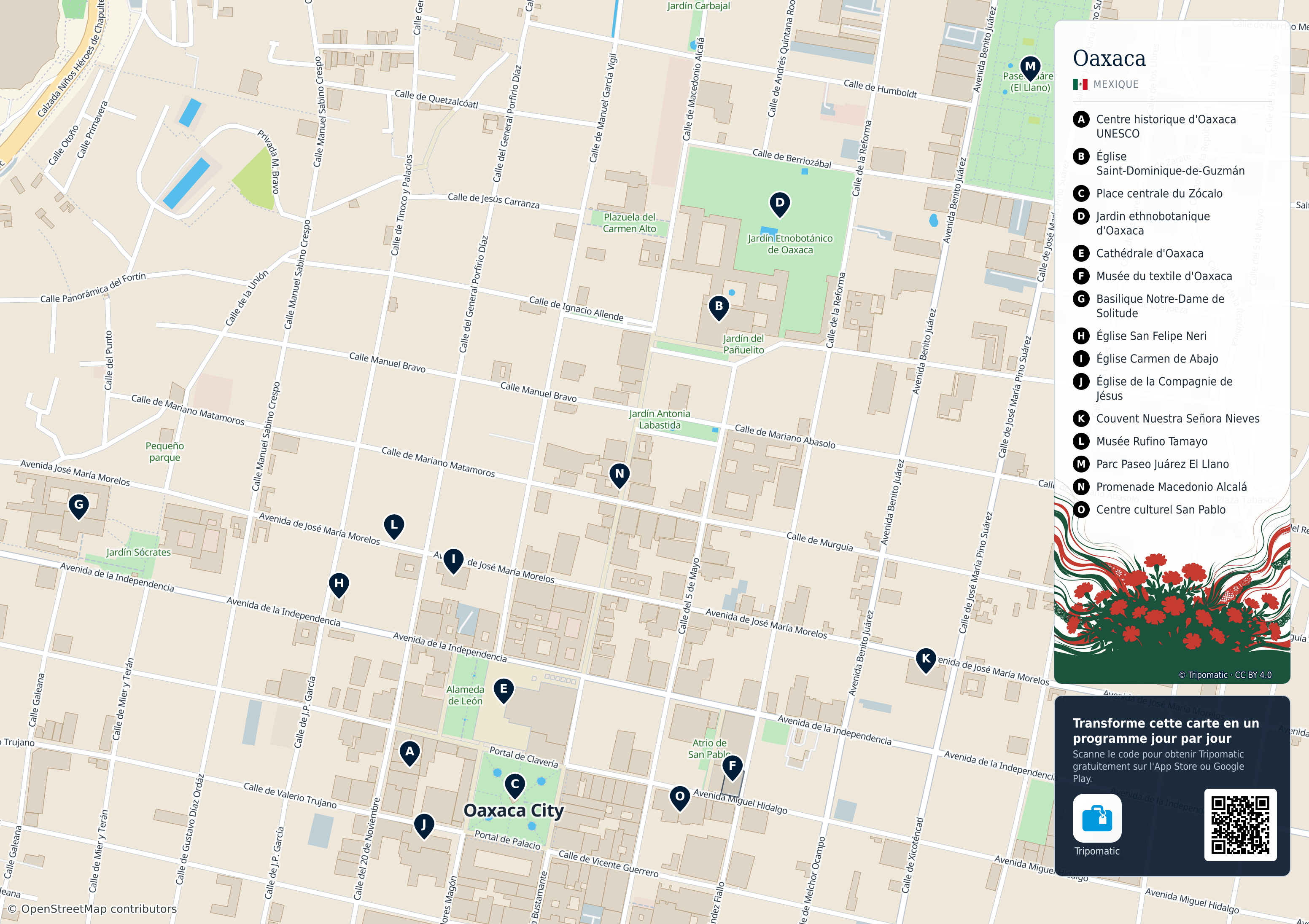
Task: Click map pin A near Alameda de León
Action: [x=409, y=754]
